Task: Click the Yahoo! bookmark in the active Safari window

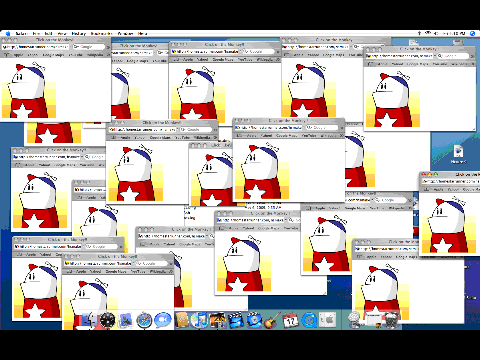Action: click(x=453, y=189)
